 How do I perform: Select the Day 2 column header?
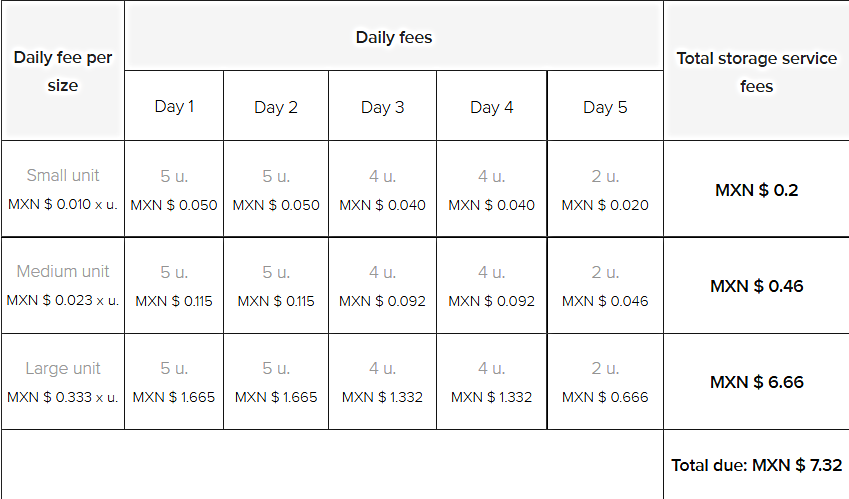(x=276, y=107)
